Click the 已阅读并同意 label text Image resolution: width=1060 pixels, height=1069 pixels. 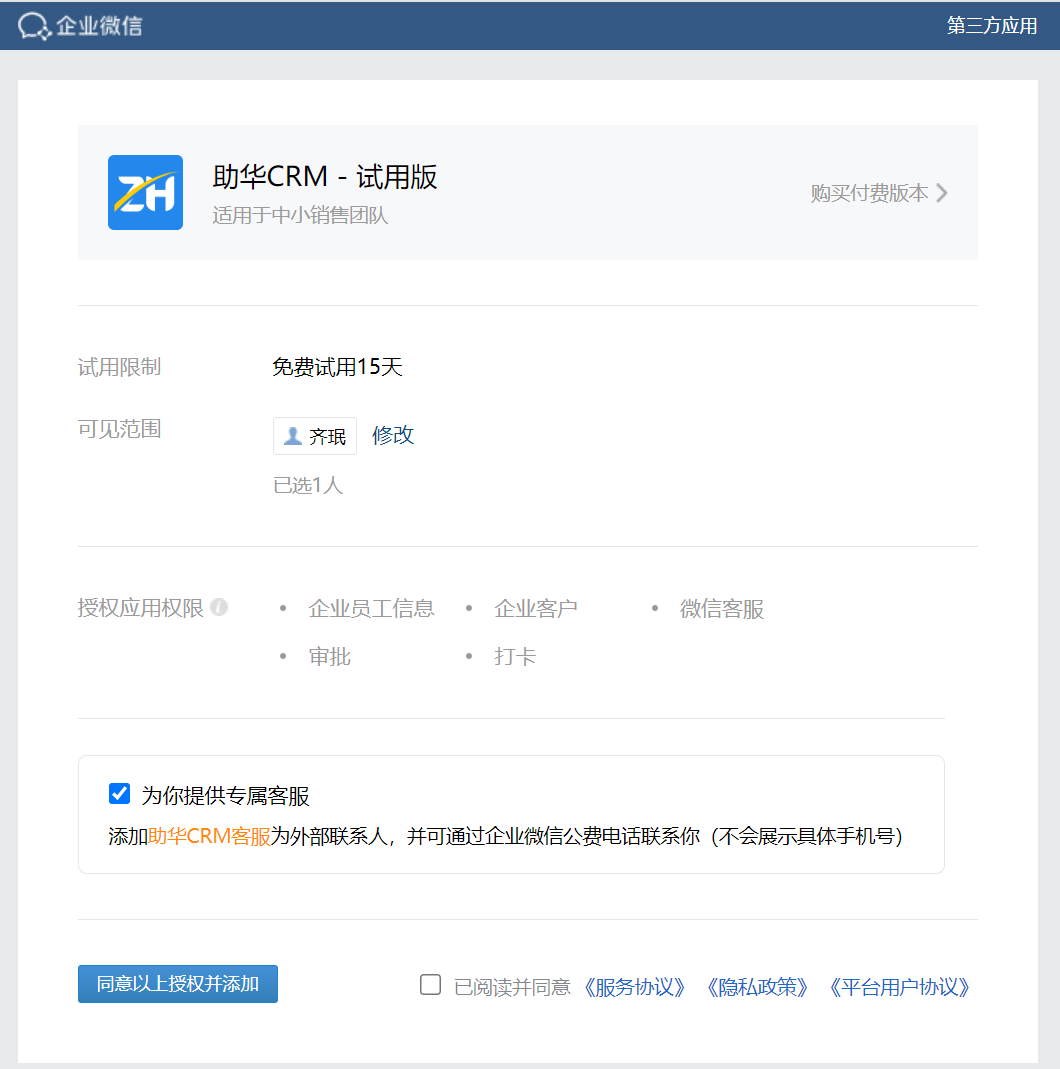point(512,987)
